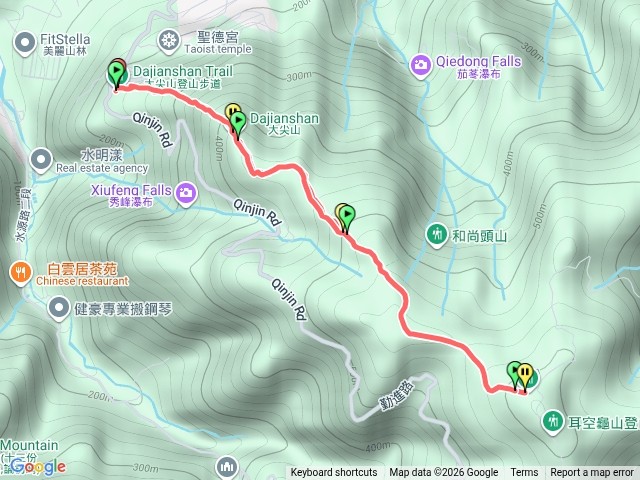Click the yellow pause marker at trail end

point(525,374)
